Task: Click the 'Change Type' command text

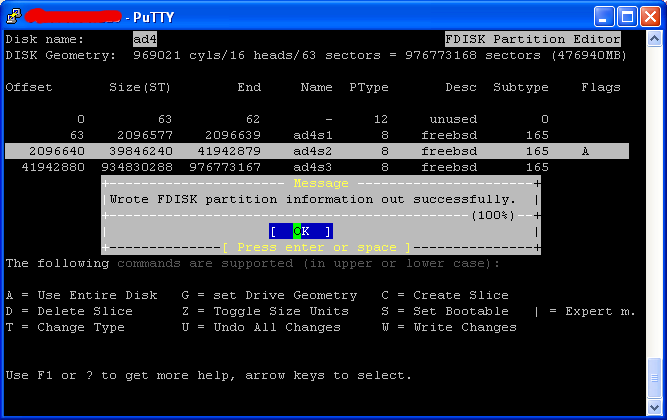Action: 81,328
